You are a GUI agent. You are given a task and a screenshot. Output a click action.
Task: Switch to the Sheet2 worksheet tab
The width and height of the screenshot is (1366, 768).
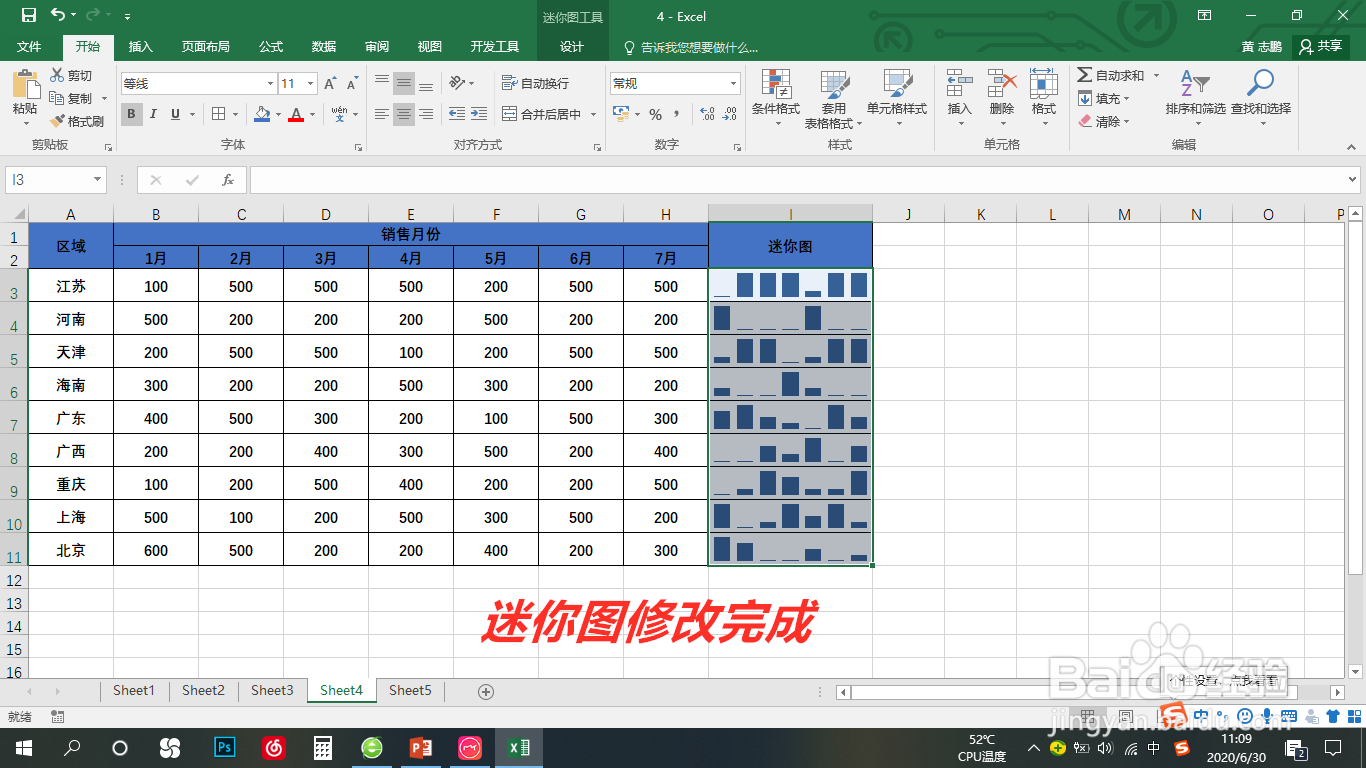pyautogui.click(x=203, y=690)
